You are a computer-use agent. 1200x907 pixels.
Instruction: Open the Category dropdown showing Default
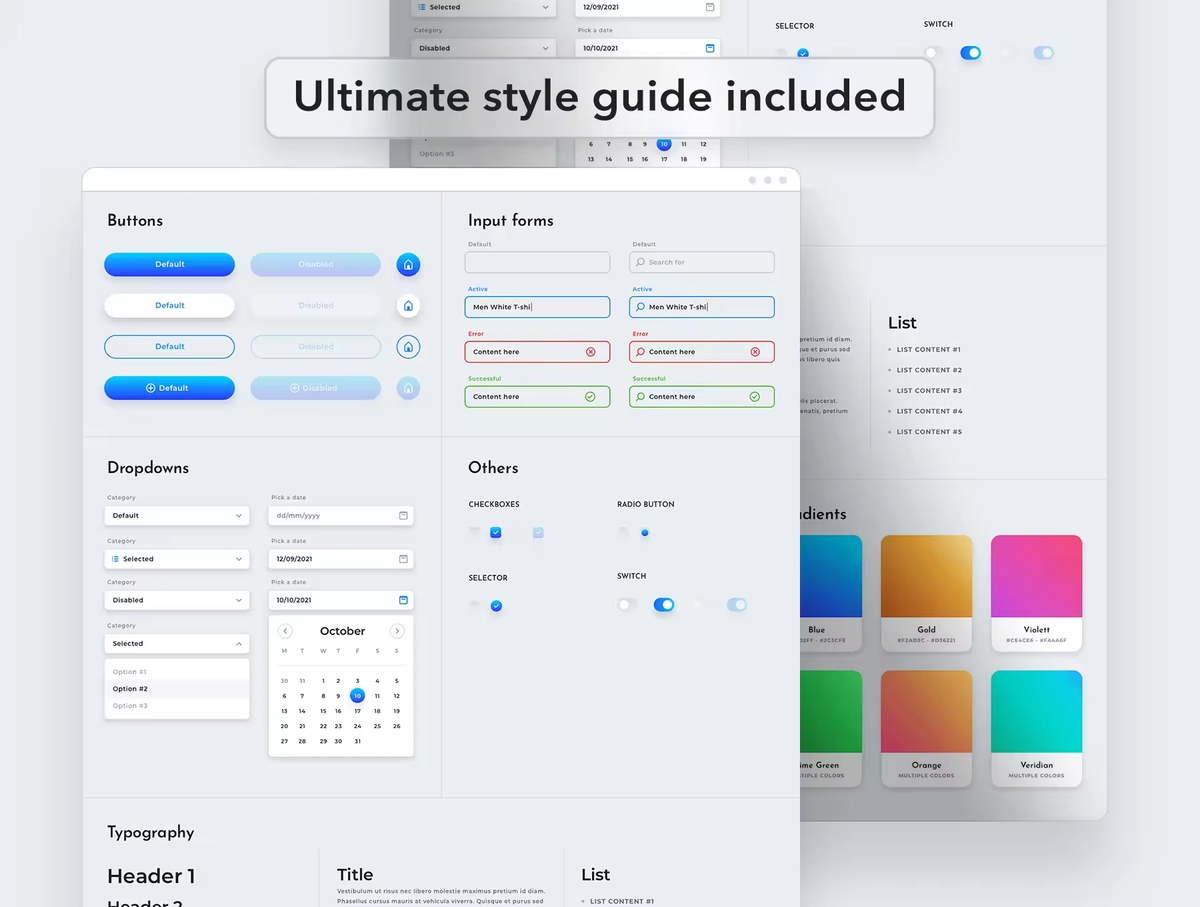click(x=177, y=516)
